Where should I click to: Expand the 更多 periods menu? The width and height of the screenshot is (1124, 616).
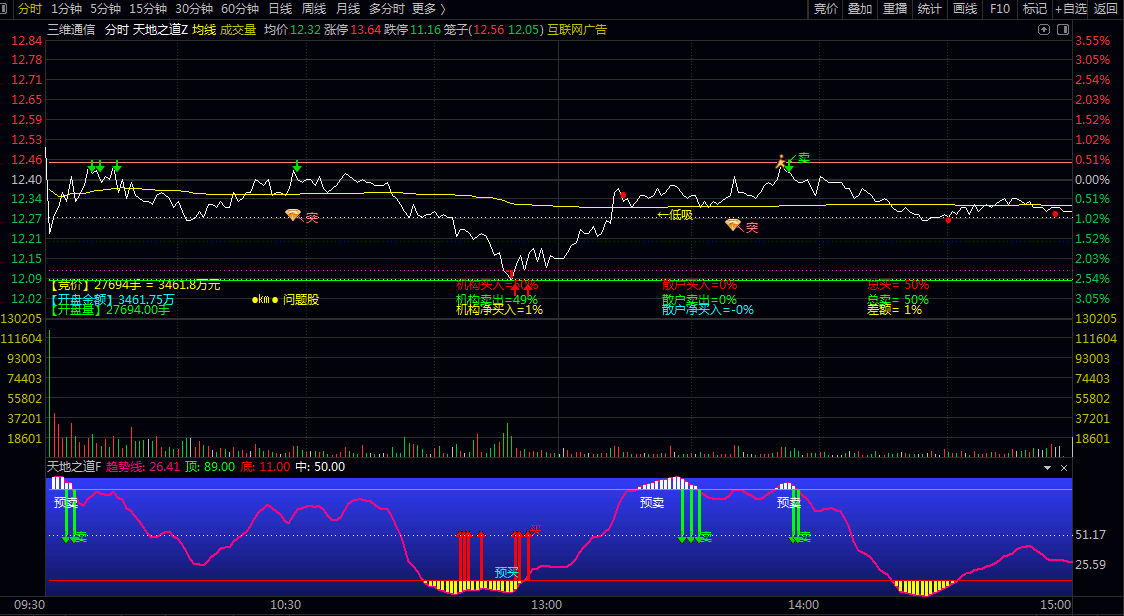(428, 9)
